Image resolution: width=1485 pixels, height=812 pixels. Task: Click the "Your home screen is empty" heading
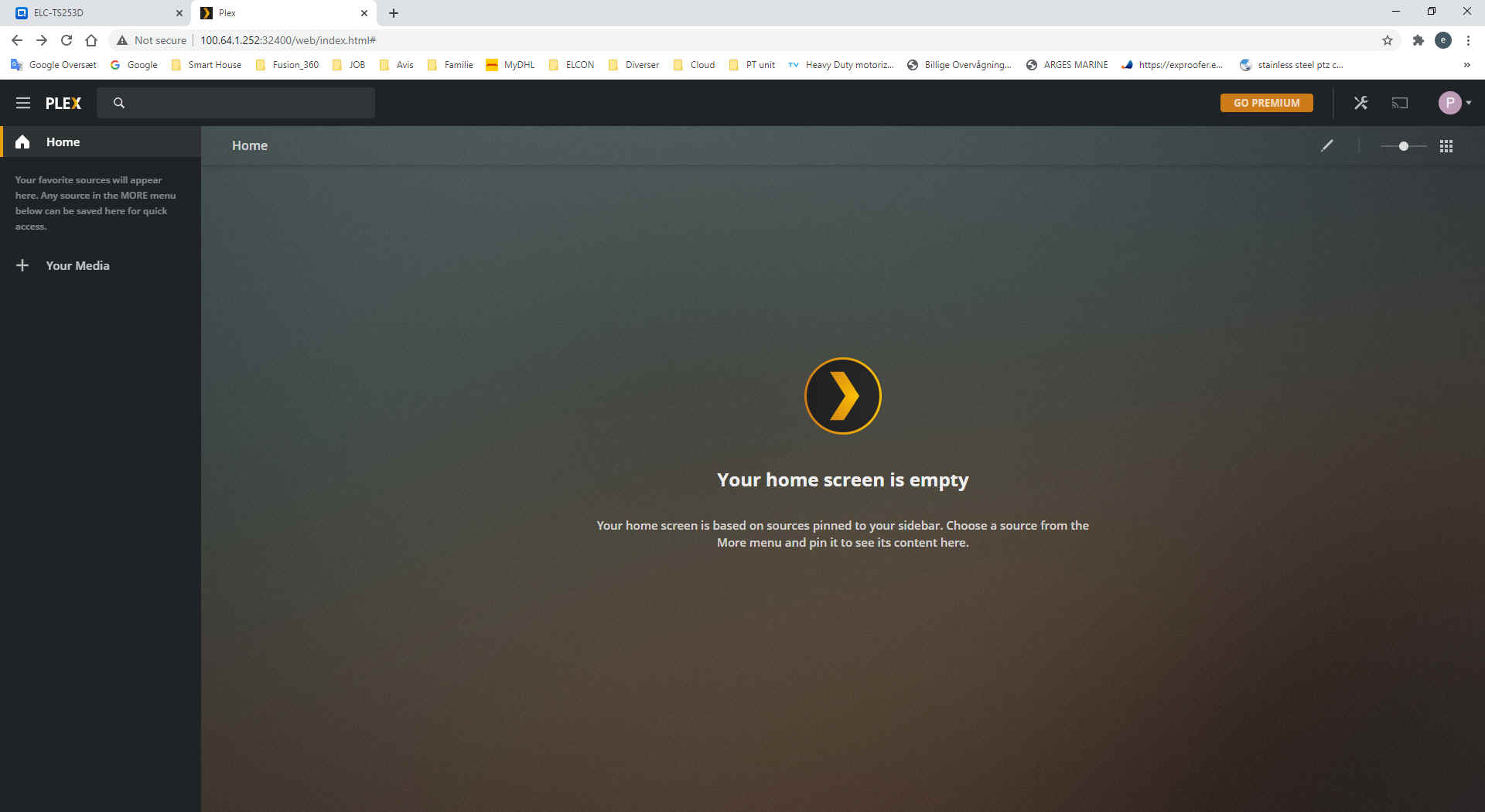[x=843, y=480]
